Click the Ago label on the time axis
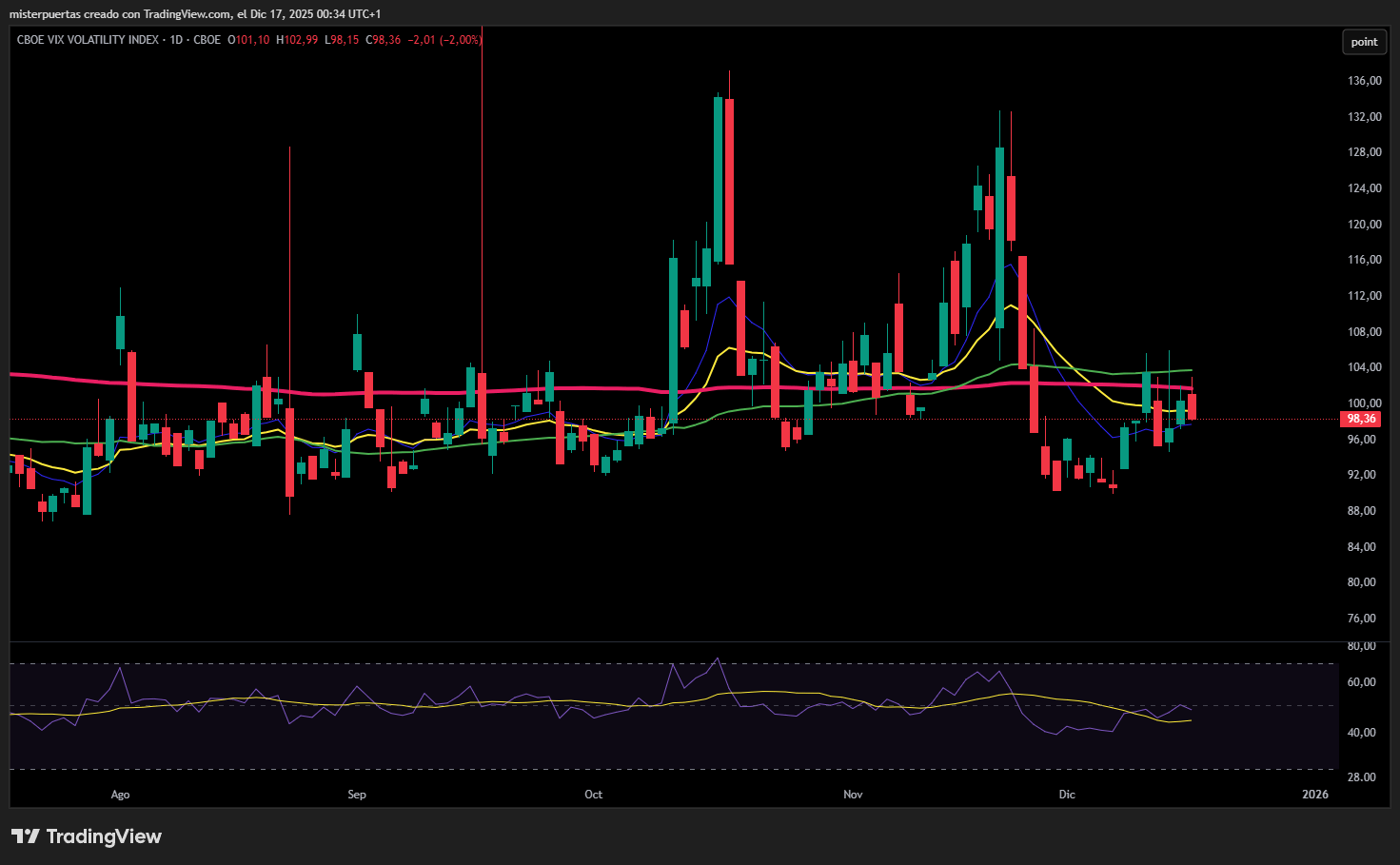1400x865 pixels. [120, 795]
